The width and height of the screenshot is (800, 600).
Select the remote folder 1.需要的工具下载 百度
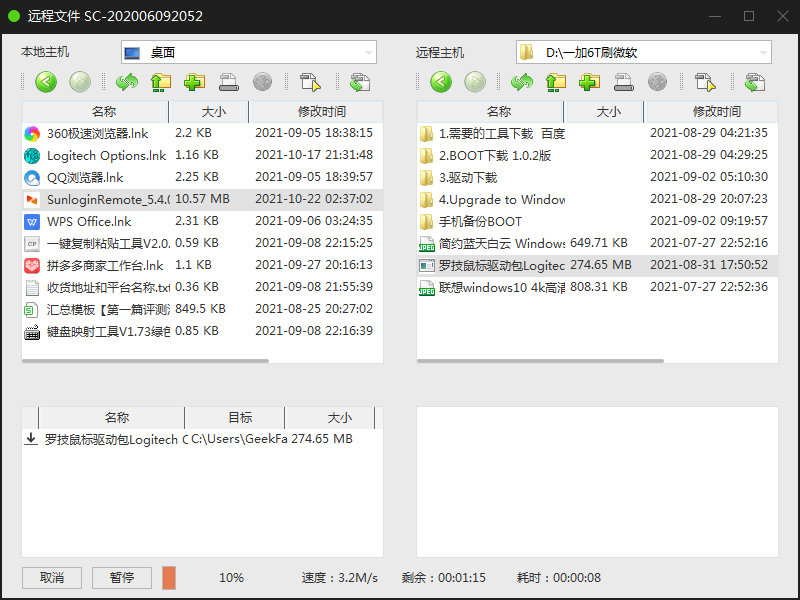pyautogui.click(x=597, y=134)
